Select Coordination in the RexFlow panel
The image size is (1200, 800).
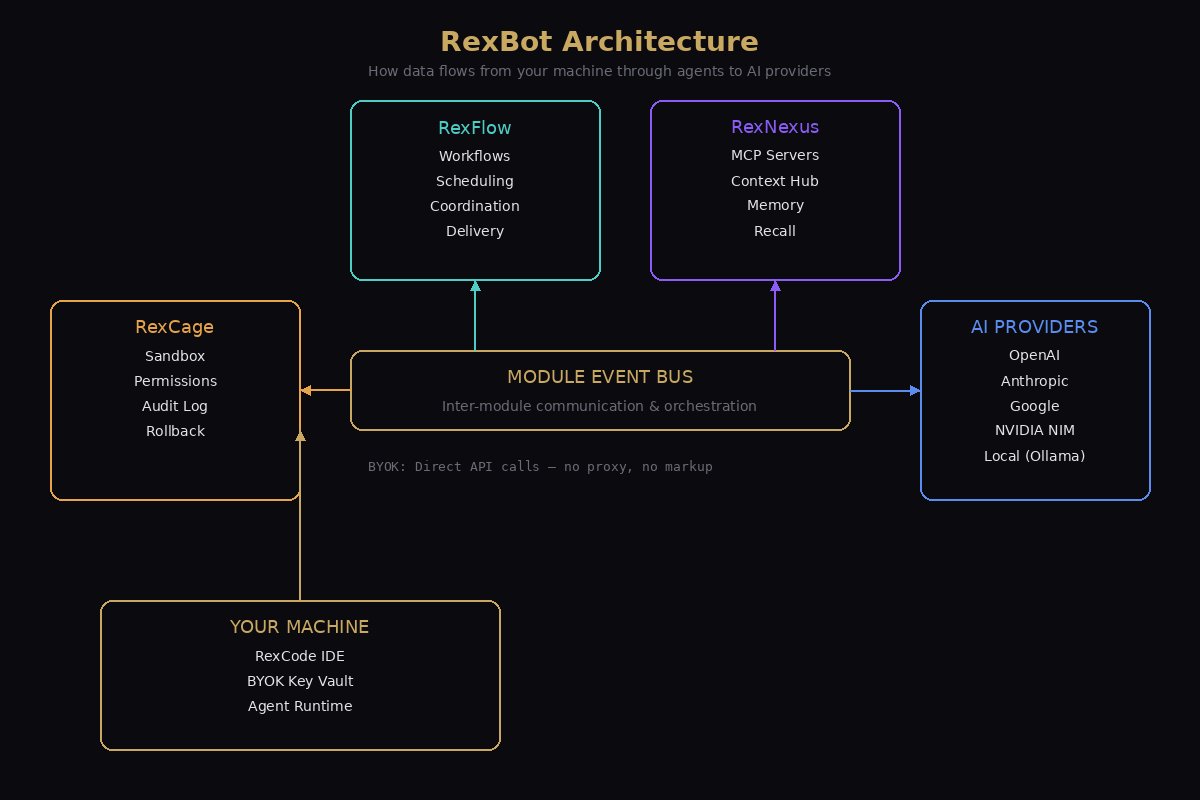[x=474, y=206]
